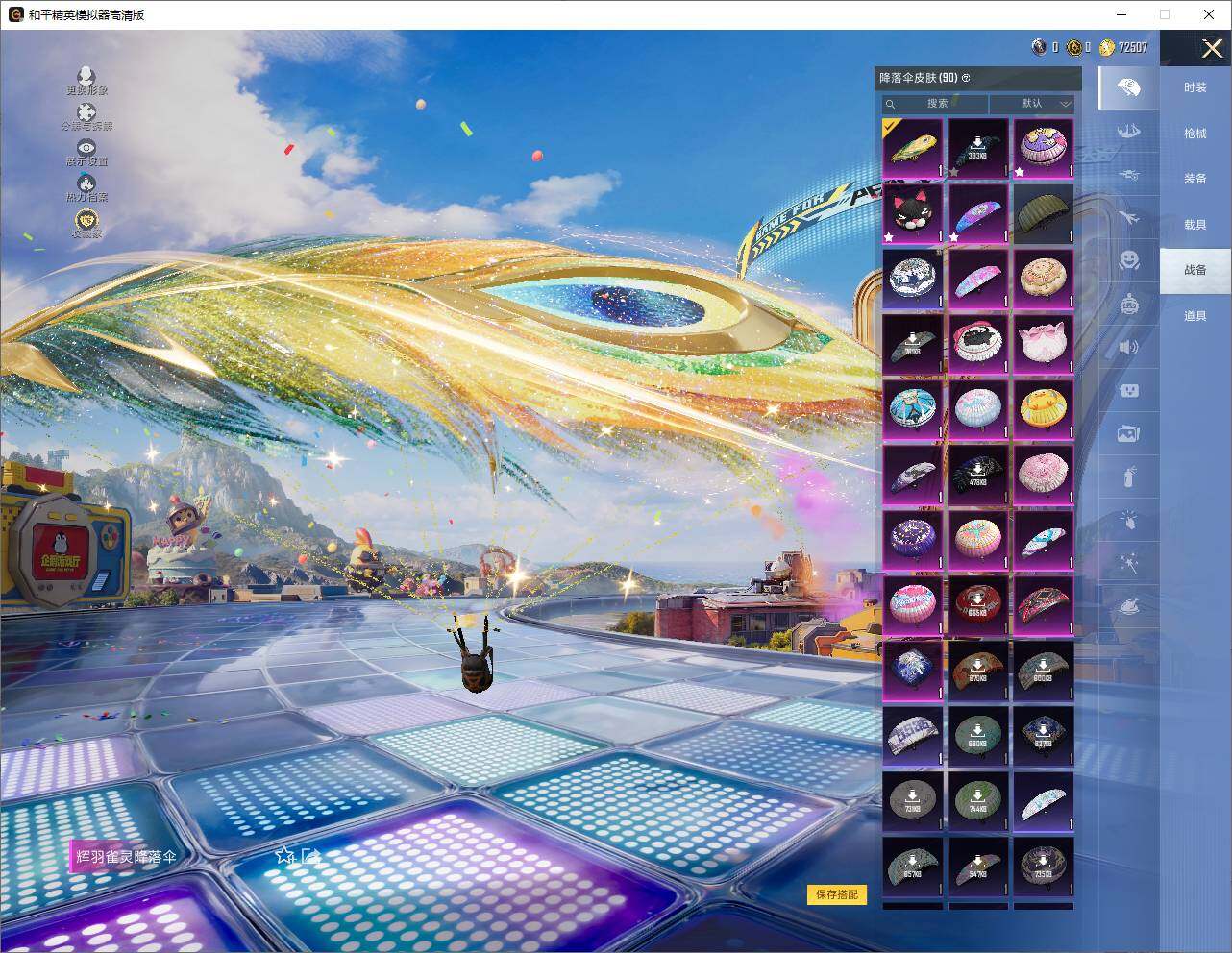Select the pink cat-ear parachute skin
Image resolution: width=1232 pixels, height=953 pixels.
(x=1044, y=344)
